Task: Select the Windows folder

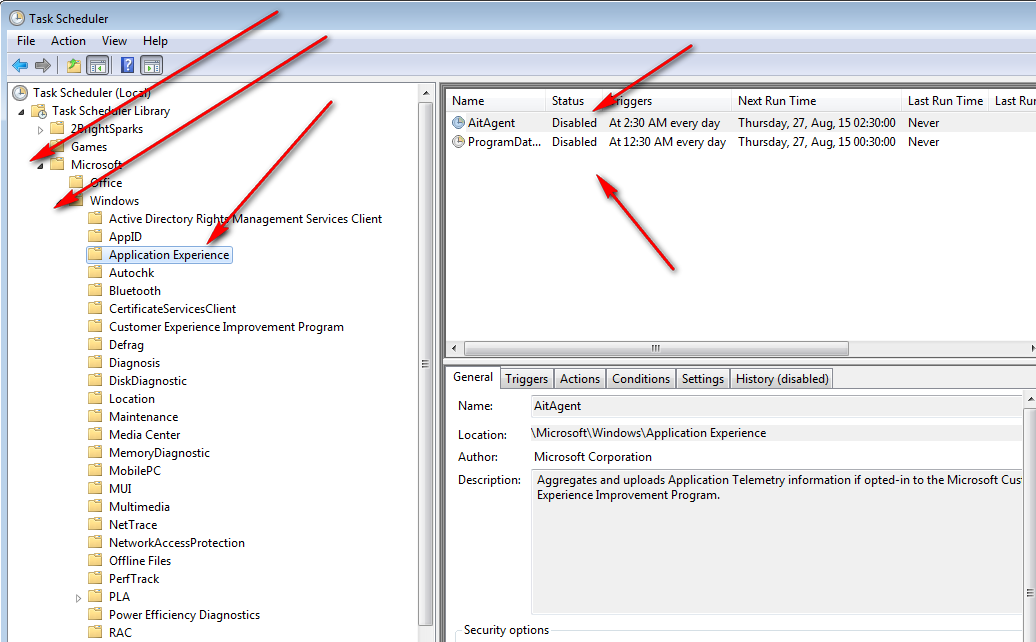Action: point(114,200)
